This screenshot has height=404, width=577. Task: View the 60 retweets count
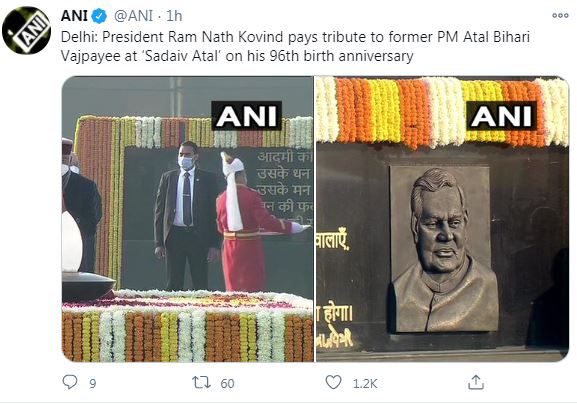[x=227, y=384]
